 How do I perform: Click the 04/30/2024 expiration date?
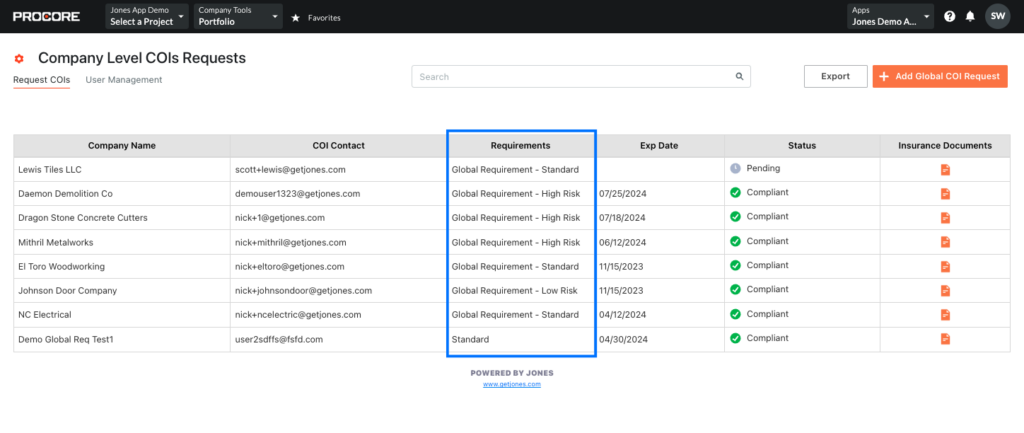pyautogui.click(x=622, y=339)
